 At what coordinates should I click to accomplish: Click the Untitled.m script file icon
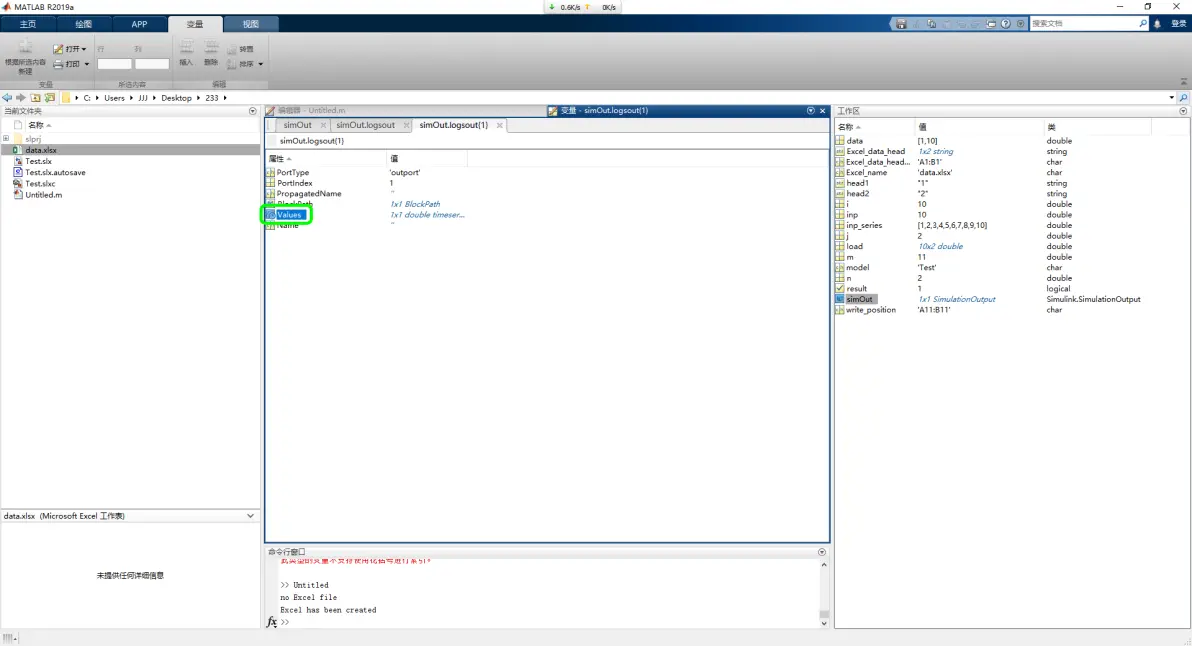pyautogui.click(x=18, y=195)
